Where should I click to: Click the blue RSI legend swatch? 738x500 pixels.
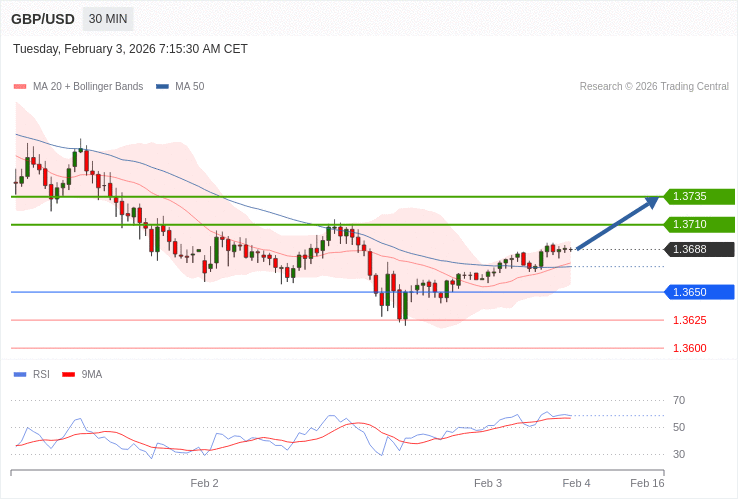20,375
